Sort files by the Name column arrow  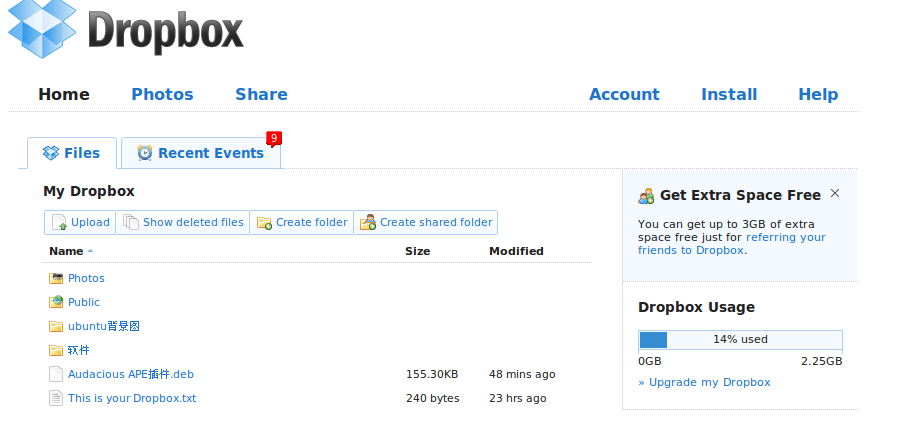point(90,251)
